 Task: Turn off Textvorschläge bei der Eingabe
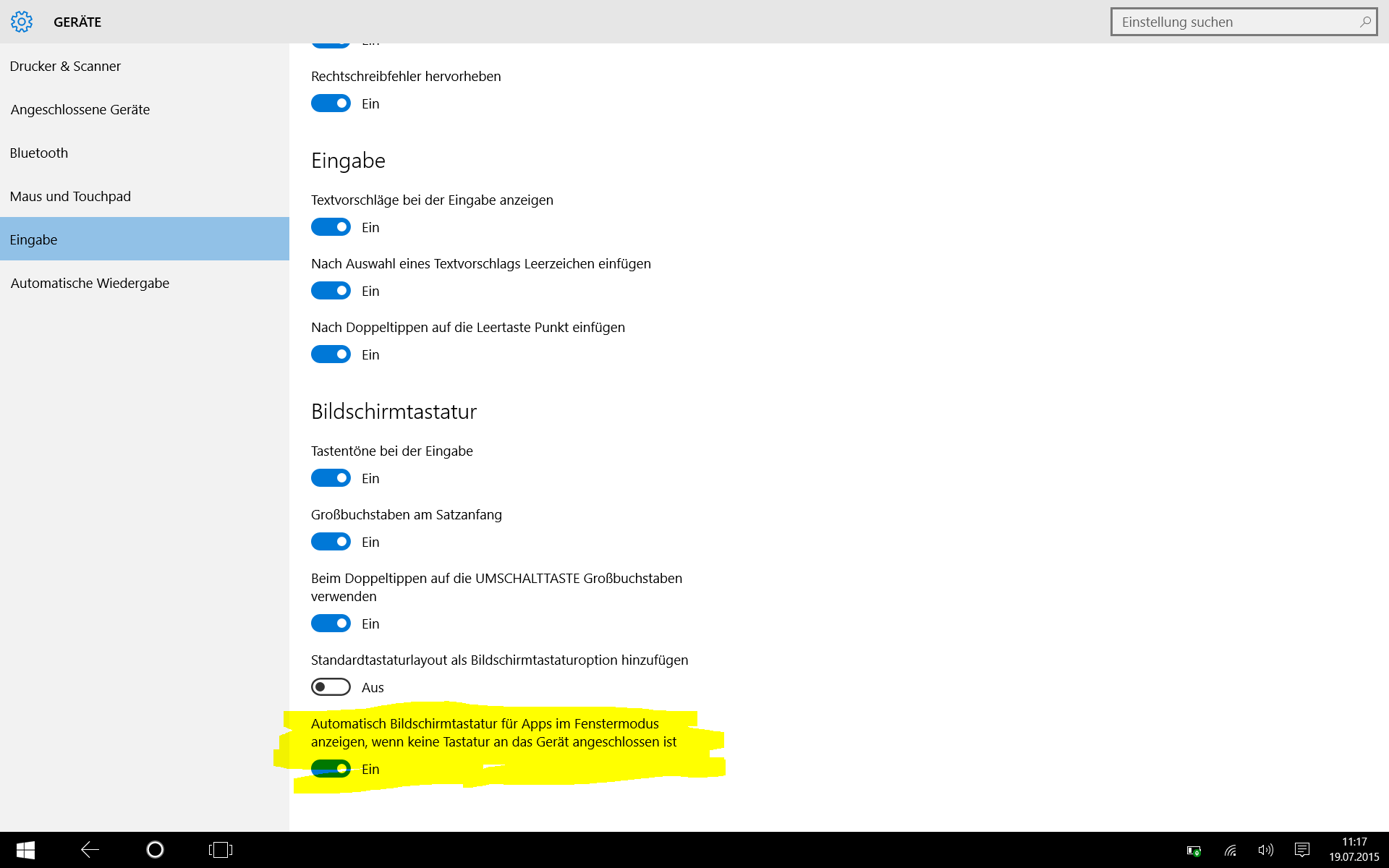click(331, 227)
